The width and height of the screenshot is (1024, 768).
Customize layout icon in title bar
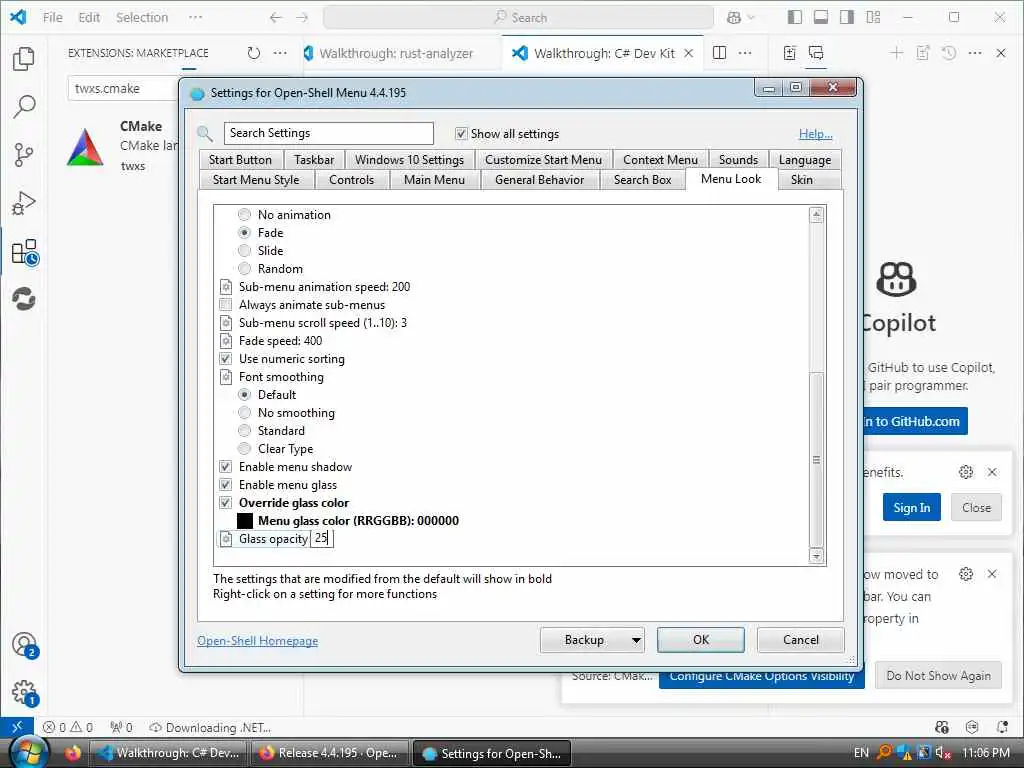[x=873, y=18]
